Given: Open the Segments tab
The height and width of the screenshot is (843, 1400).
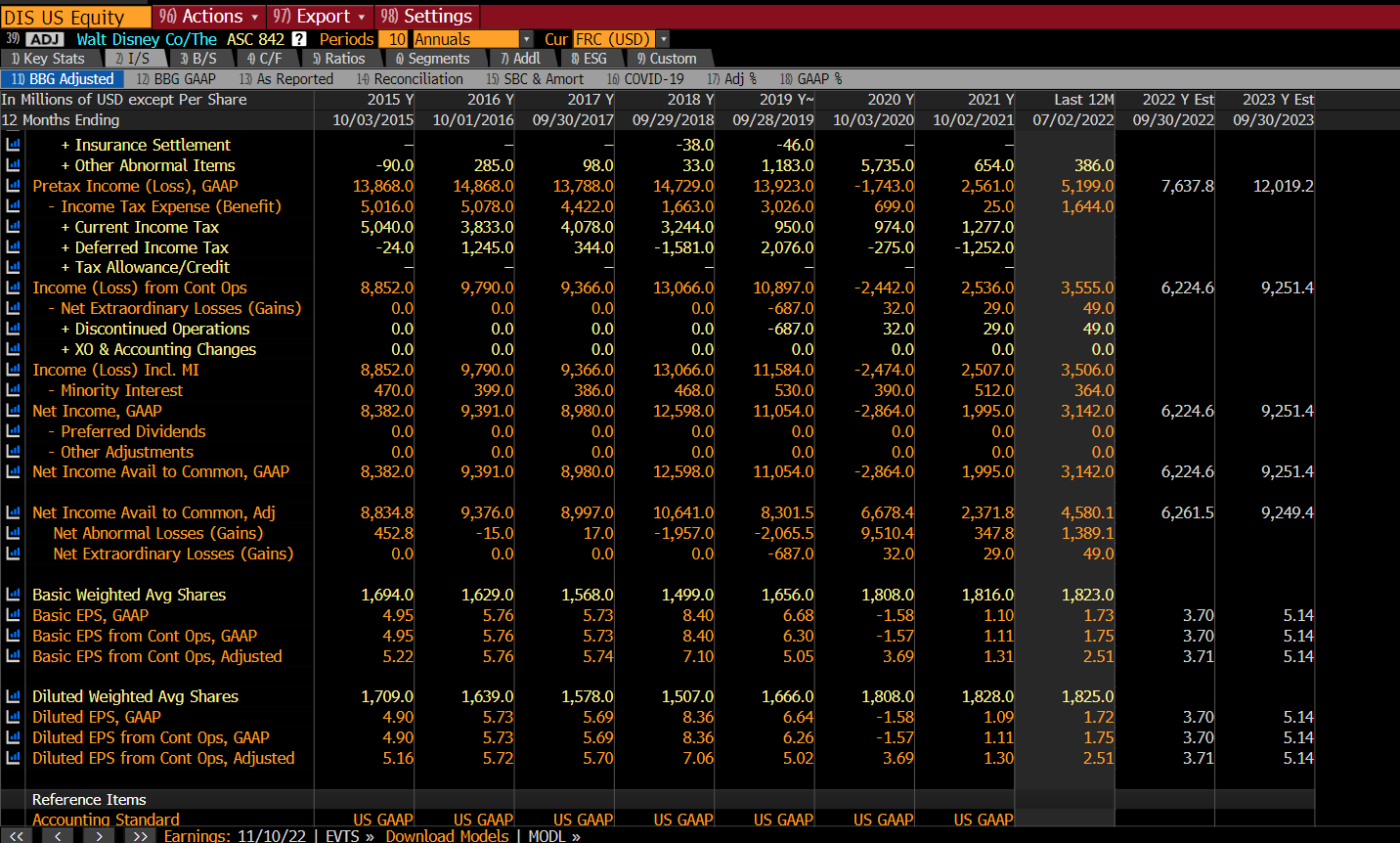Looking at the screenshot, I should [432, 59].
